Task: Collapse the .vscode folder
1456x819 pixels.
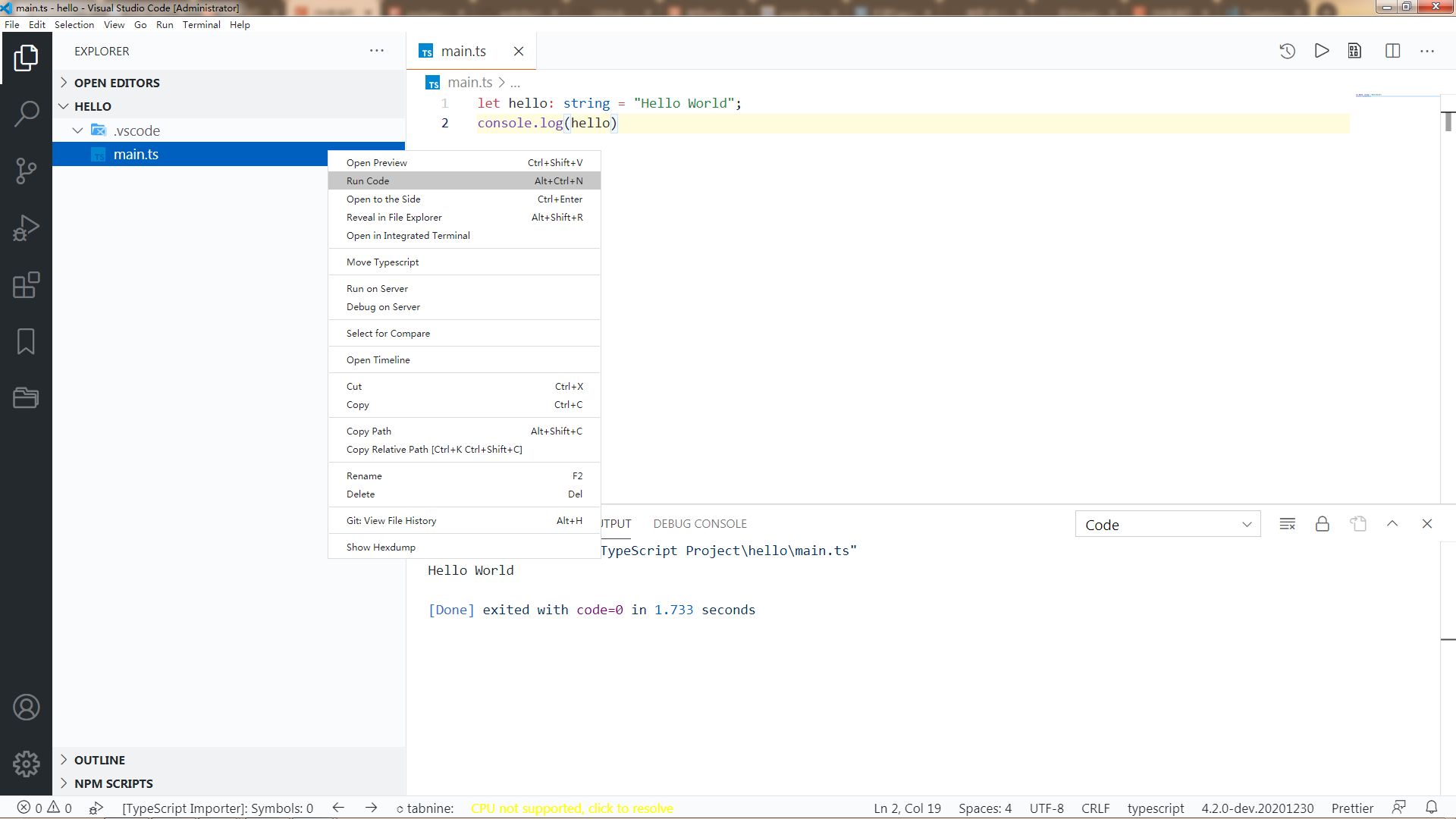Action: point(77,130)
